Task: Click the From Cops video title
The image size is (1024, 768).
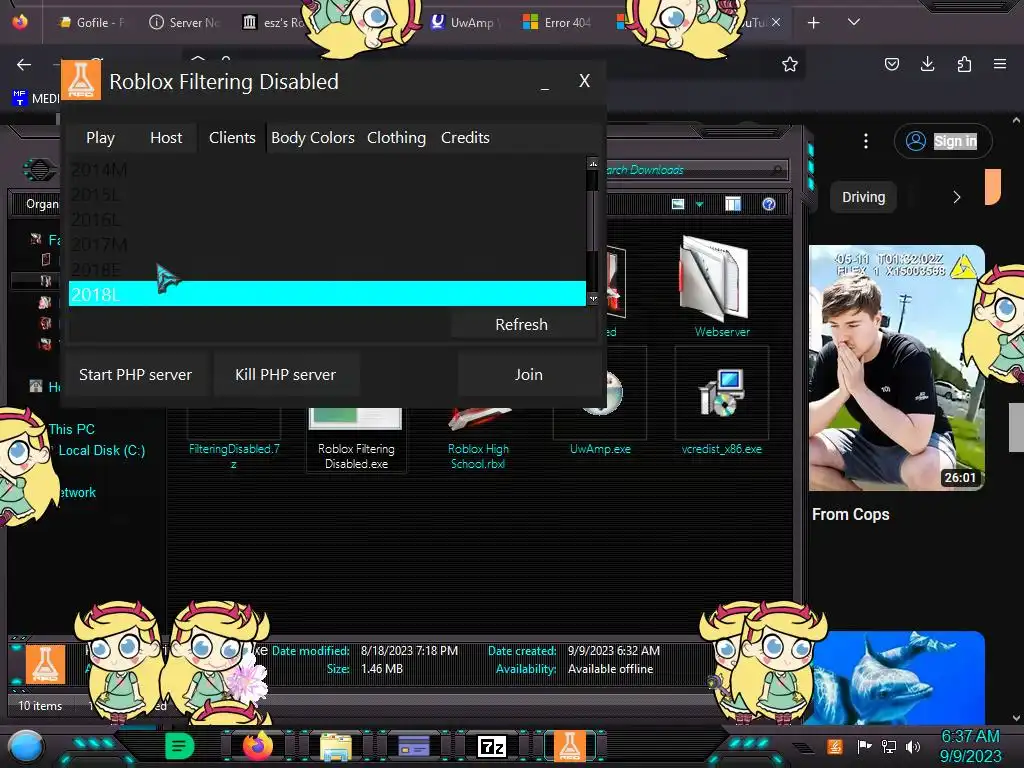Action: 850,515
